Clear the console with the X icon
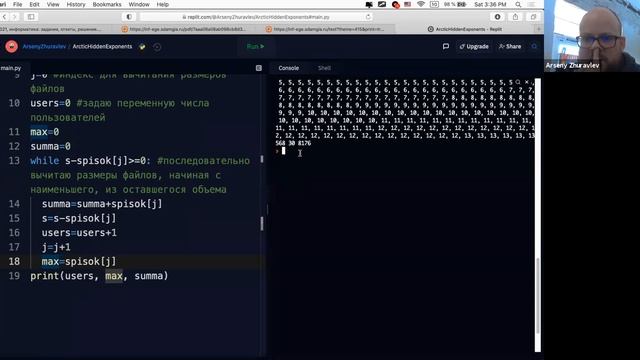 pos(527,82)
